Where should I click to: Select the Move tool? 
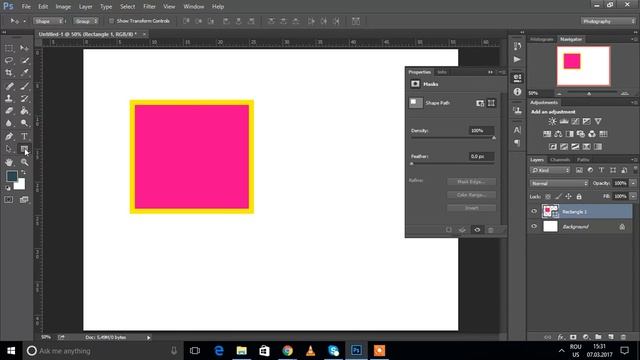pyautogui.click(x=24, y=48)
